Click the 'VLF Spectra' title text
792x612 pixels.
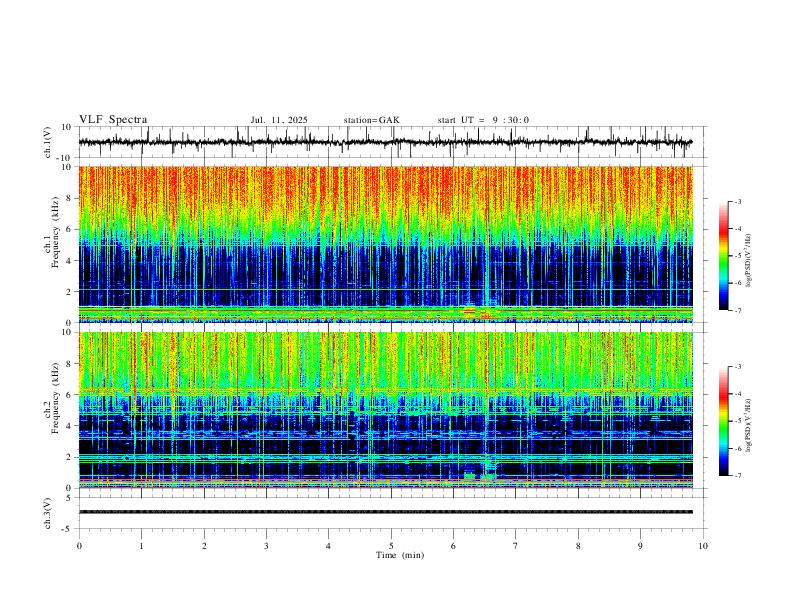pos(113,120)
